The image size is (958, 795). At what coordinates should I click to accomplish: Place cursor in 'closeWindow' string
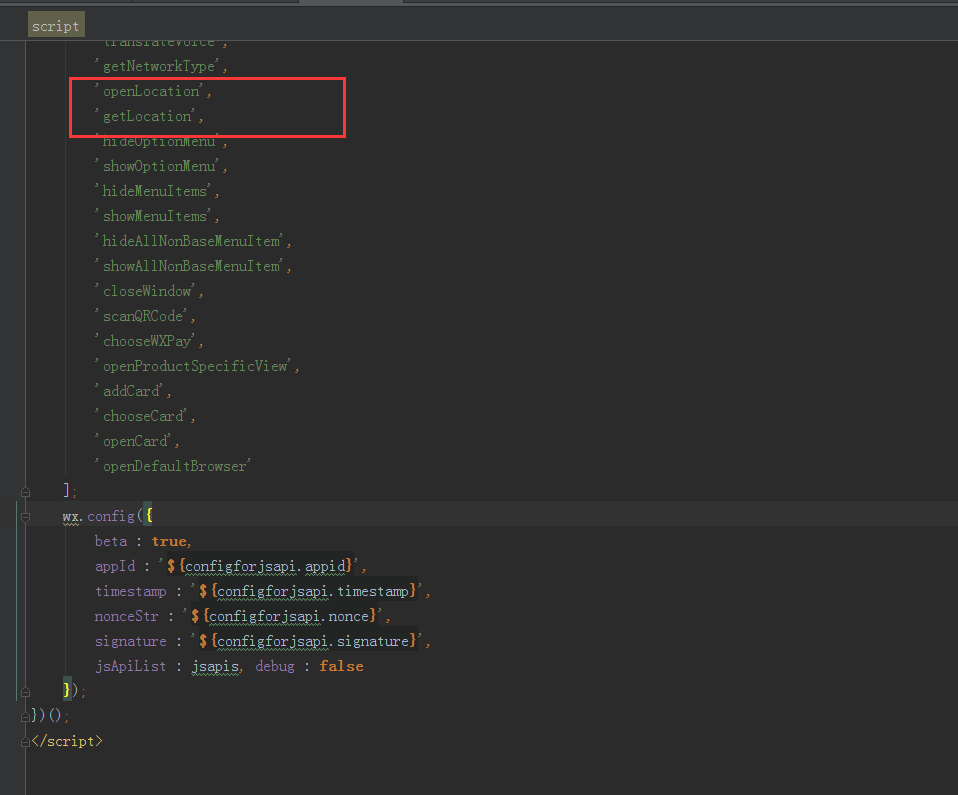click(x=147, y=291)
